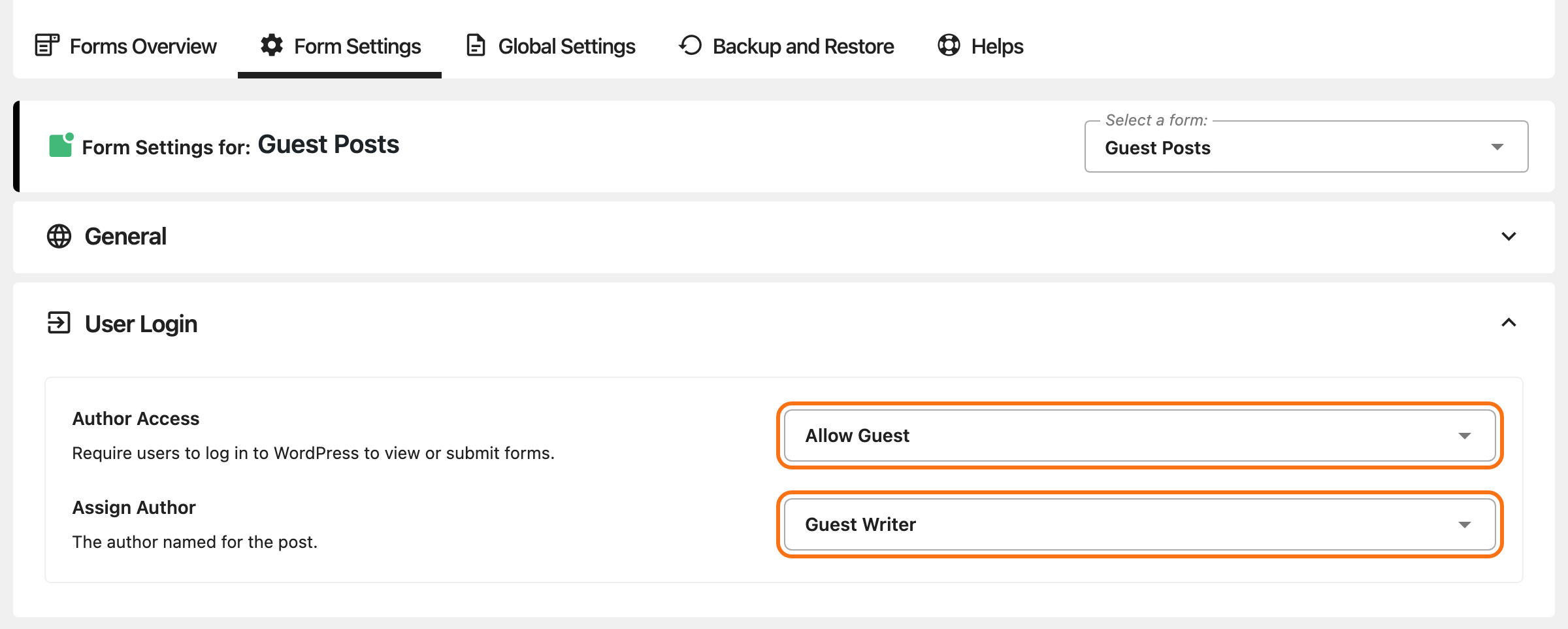Open the Forms Overview tab

[125, 46]
